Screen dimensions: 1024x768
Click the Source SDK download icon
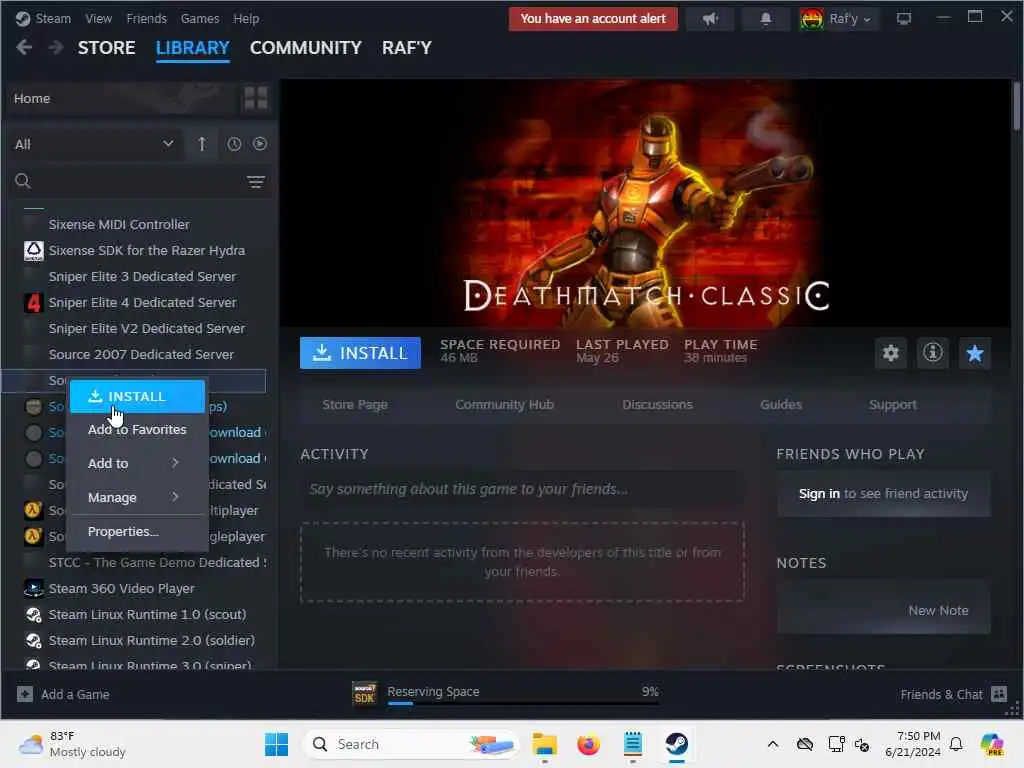364,694
